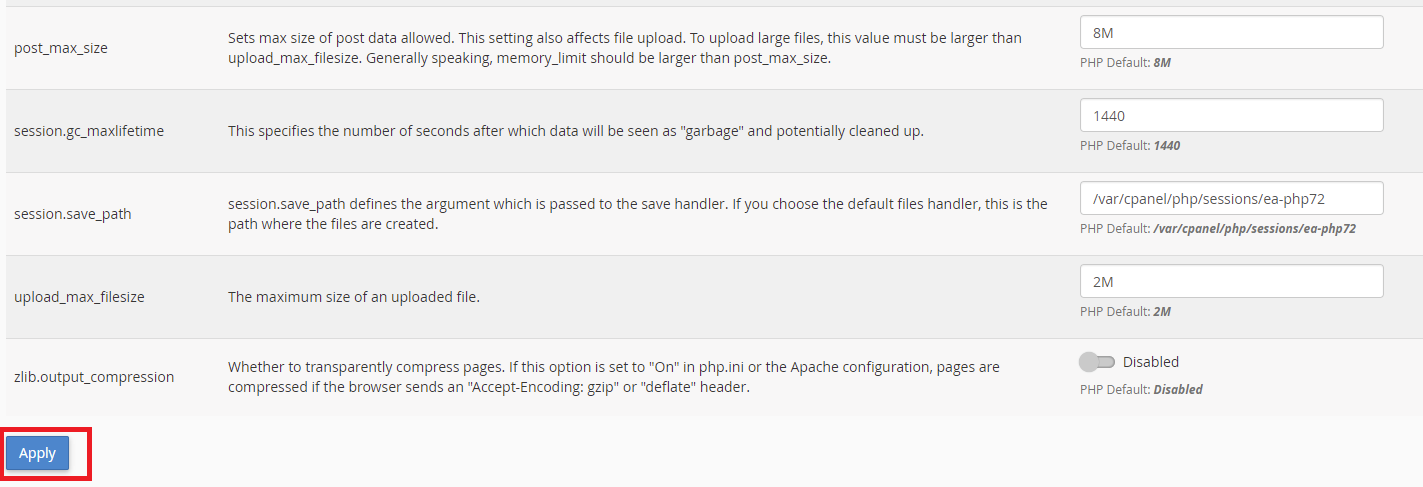
Task: Click "The maximum size of an uploaded file" description
Action: pyautogui.click(x=354, y=297)
